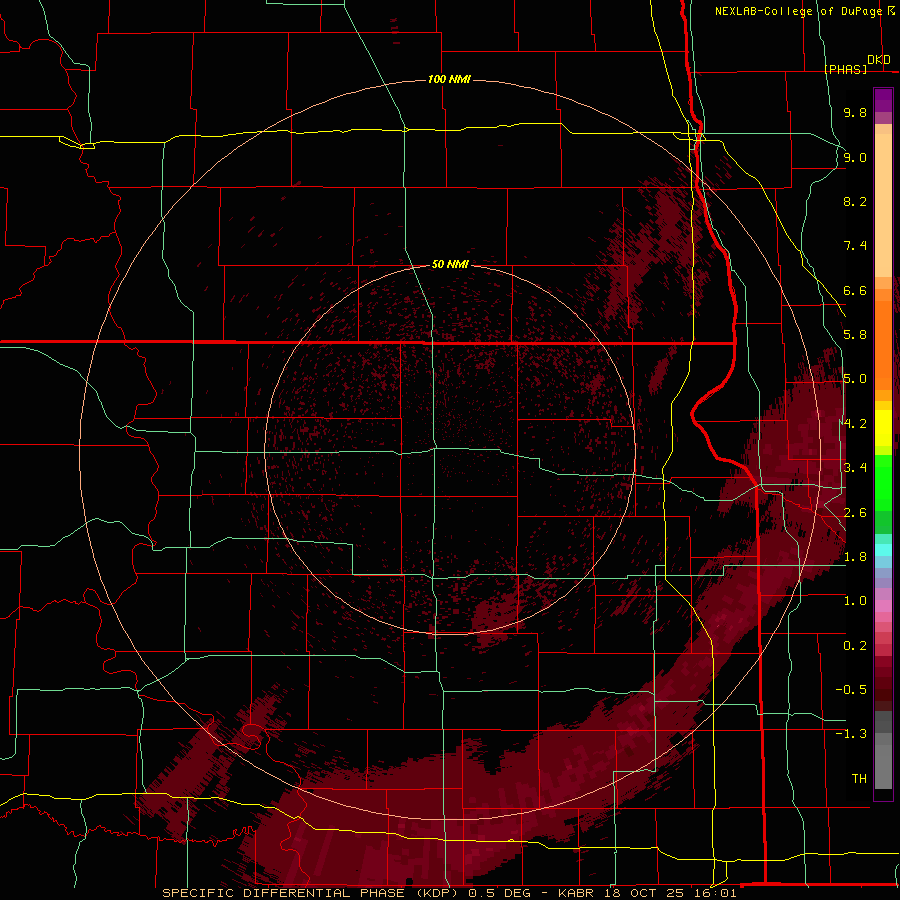The height and width of the screenshot is (900, 900).
Task: Click the DKD label above the color scale
Action: coord(879,59)
